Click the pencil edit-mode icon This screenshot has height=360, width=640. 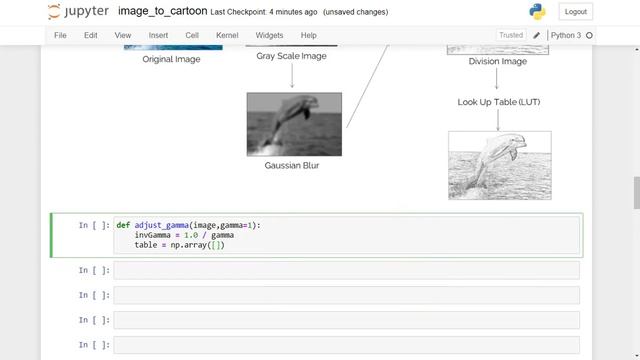click(x=536, y=36)
